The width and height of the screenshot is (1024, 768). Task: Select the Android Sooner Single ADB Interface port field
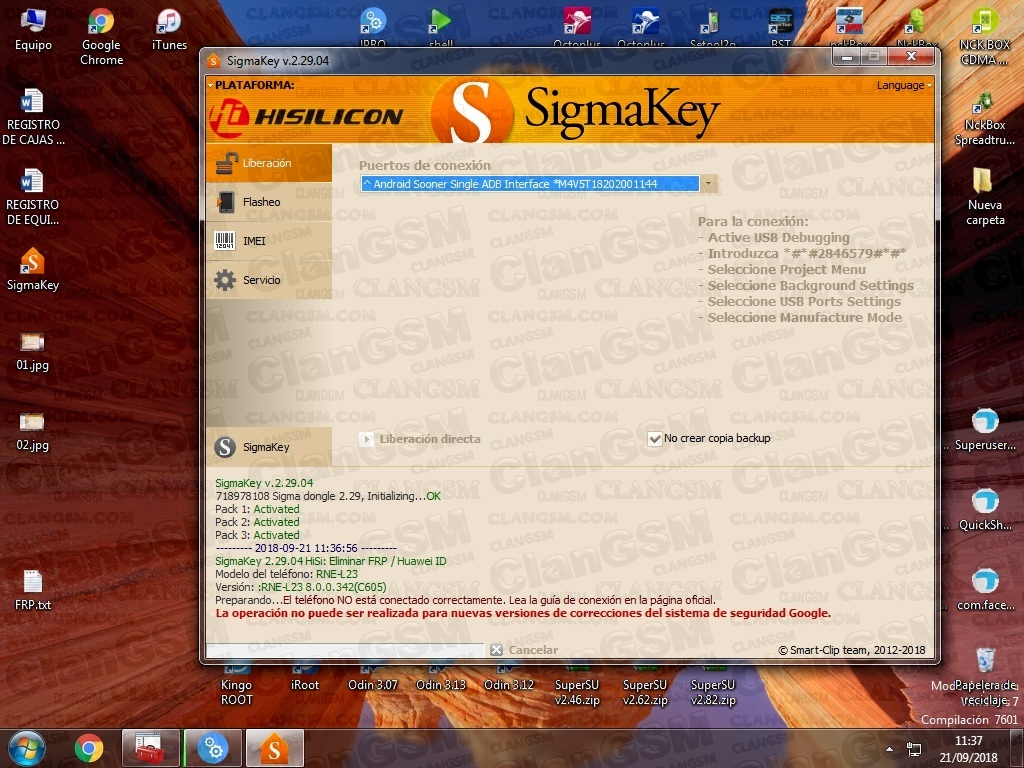click(530, 184)
